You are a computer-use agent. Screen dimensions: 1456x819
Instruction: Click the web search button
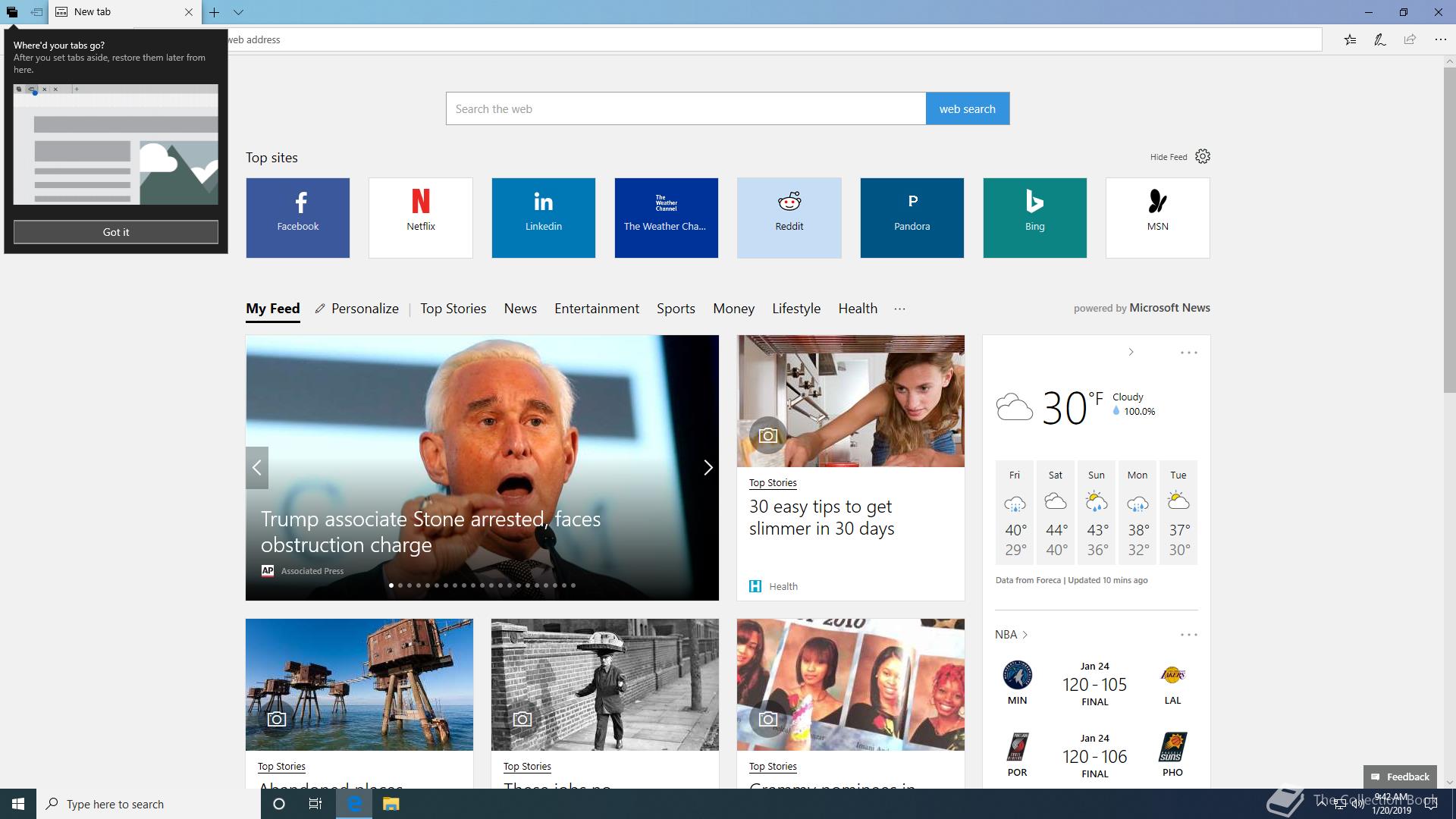(x=968, y=108)
